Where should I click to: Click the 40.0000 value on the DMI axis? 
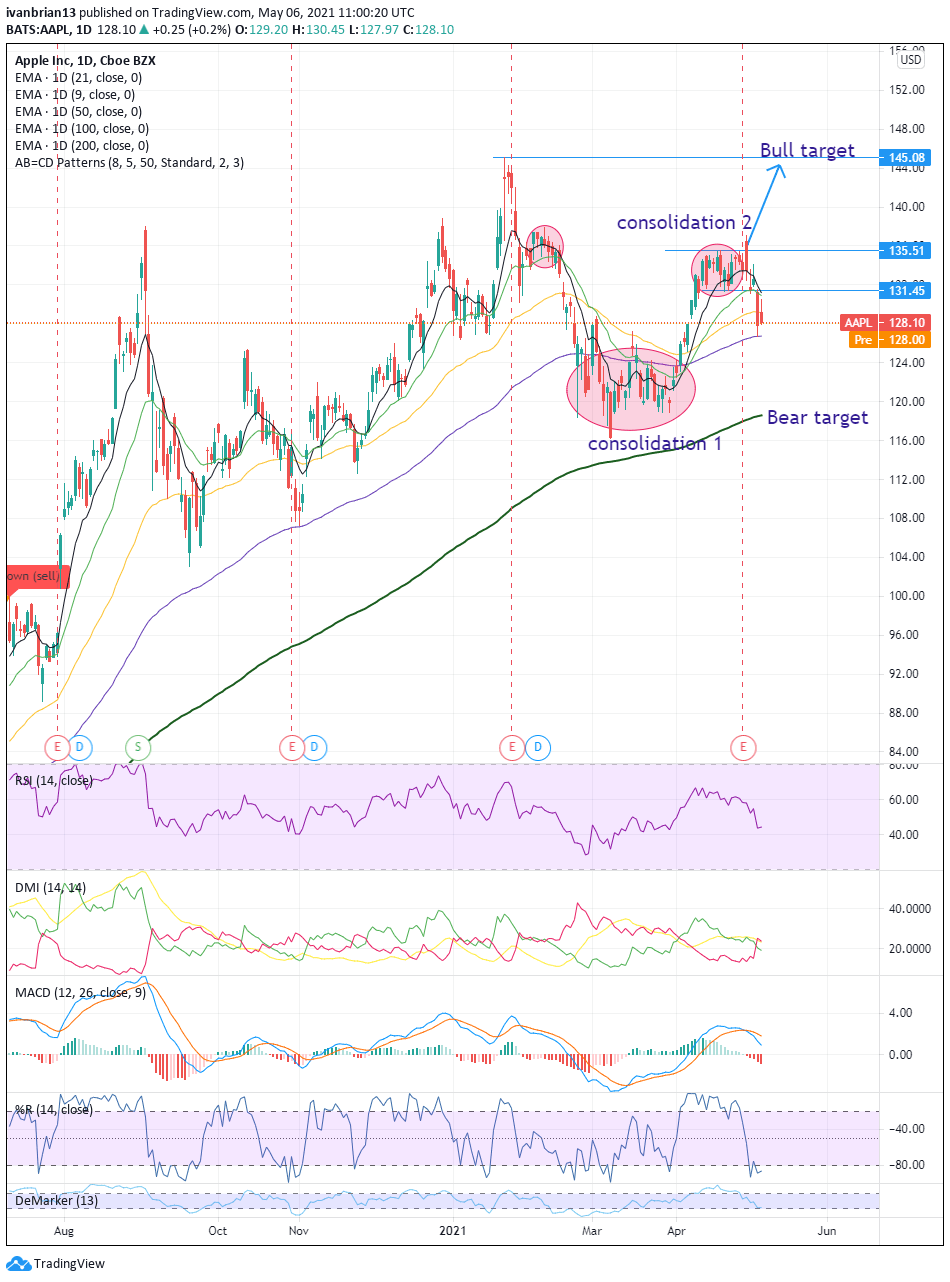[910, 908]
